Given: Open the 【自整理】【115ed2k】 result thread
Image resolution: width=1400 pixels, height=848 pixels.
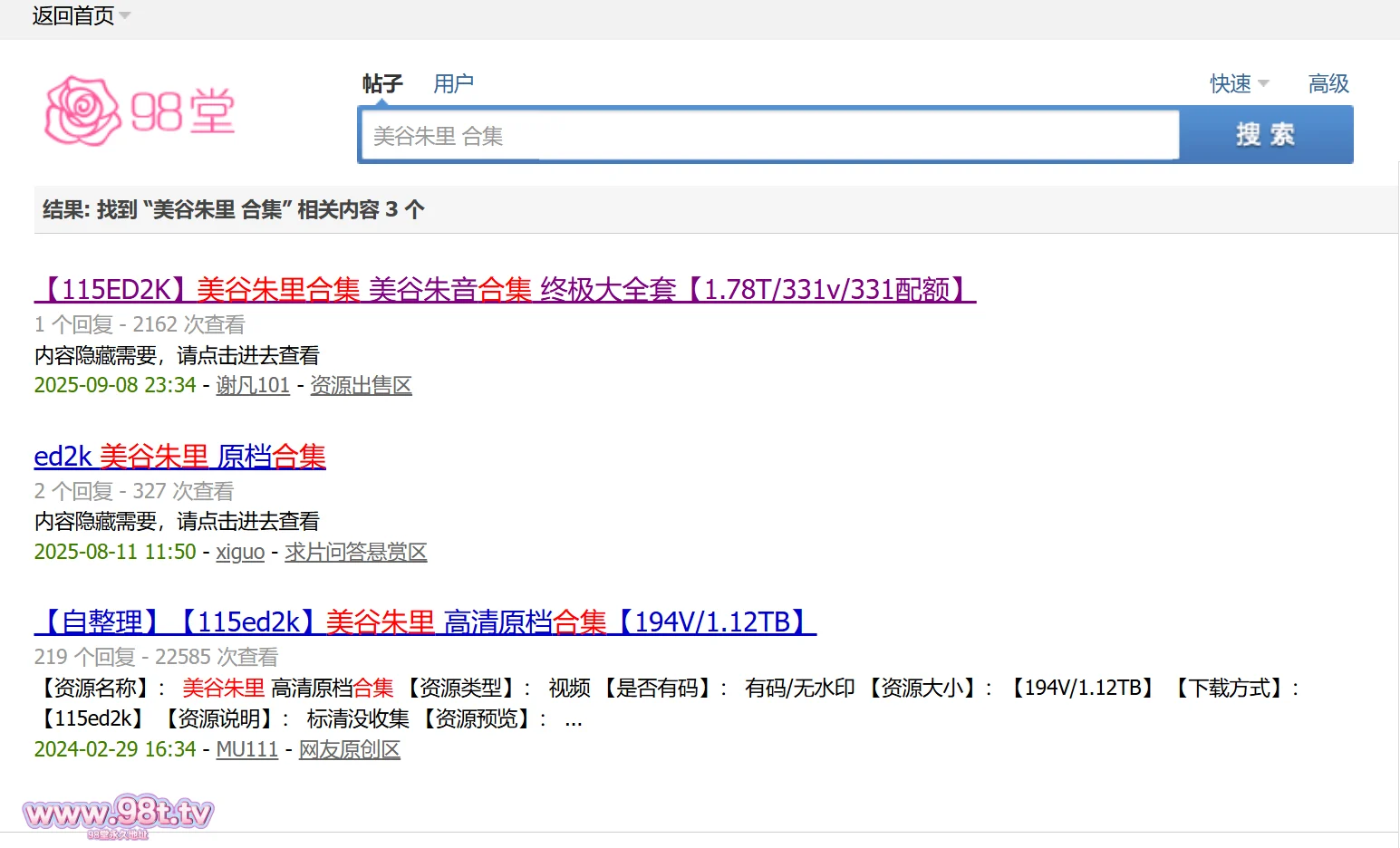Looking at the screenshot, I should (x=425, y=622).
